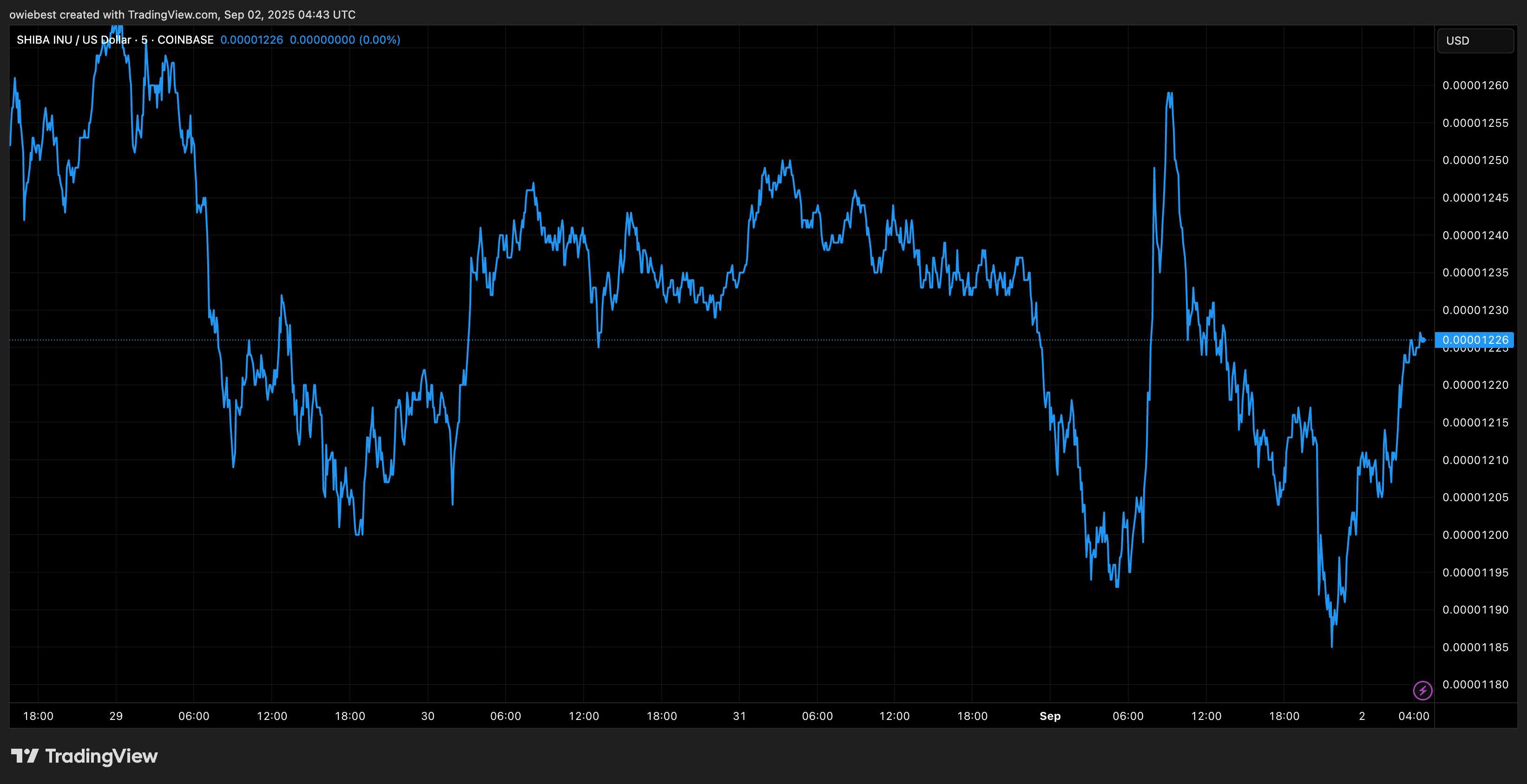Click the 0.00001245 price axis label
Viewport: 1527px width, 784px height.
point(1475,197)
